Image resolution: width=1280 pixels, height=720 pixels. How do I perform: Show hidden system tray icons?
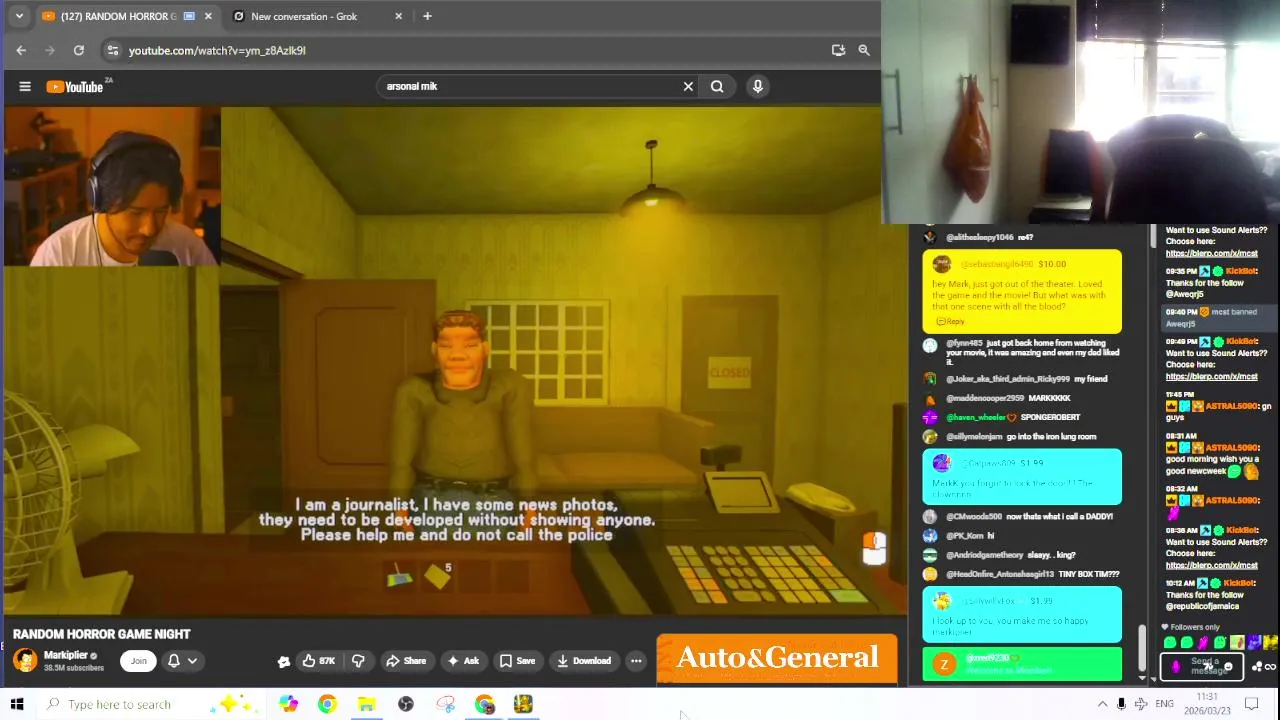[x=1102, y=704]
